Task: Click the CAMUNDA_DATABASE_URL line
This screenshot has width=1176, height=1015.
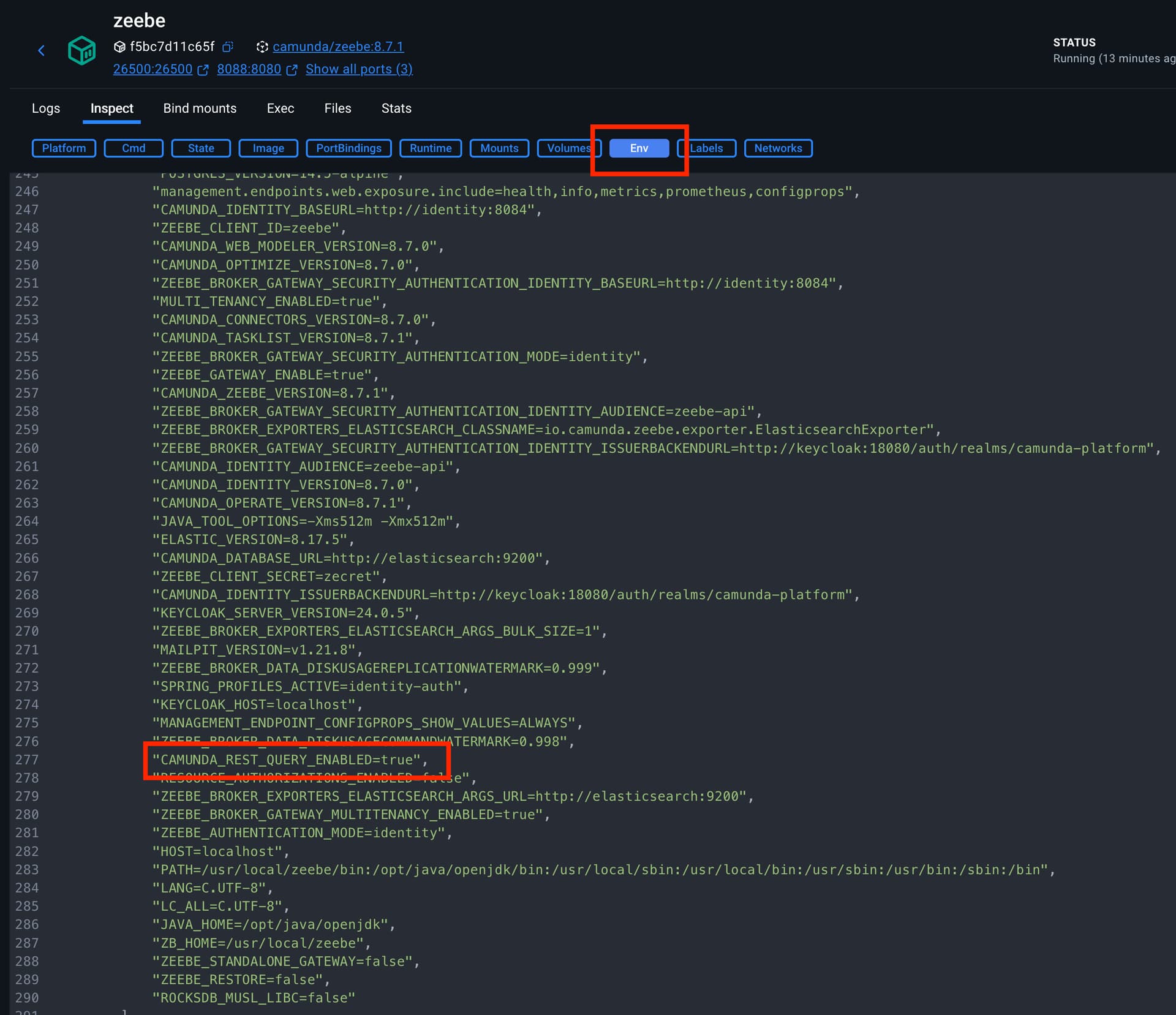Action: point(351,559)
